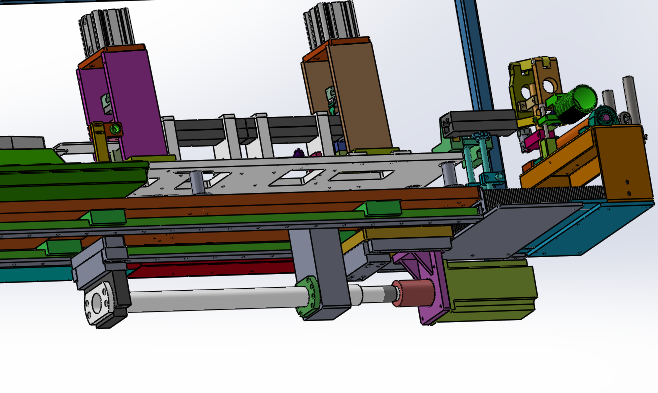Image resolution: width=658 pixels, height=393 pixels.
Task: Click the white post right of purple plate
Action: click(x=171, y=138)
